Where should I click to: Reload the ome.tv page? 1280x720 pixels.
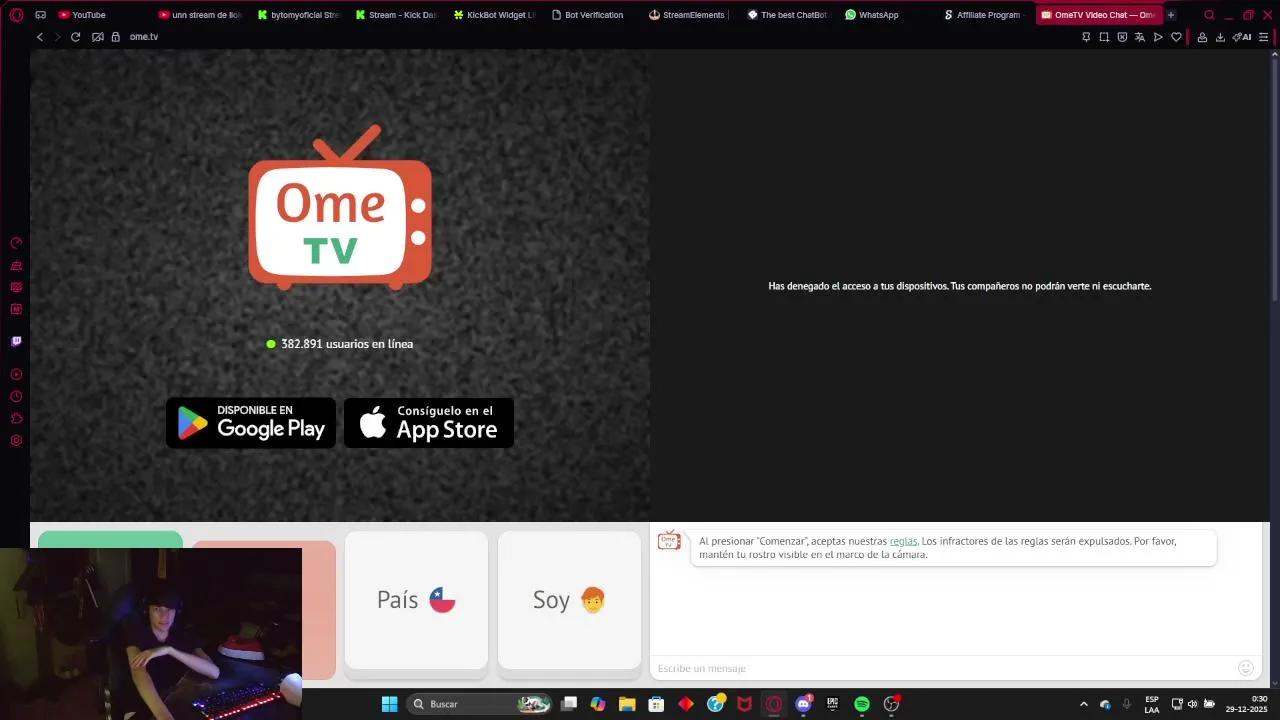click(x=75, y=37)
